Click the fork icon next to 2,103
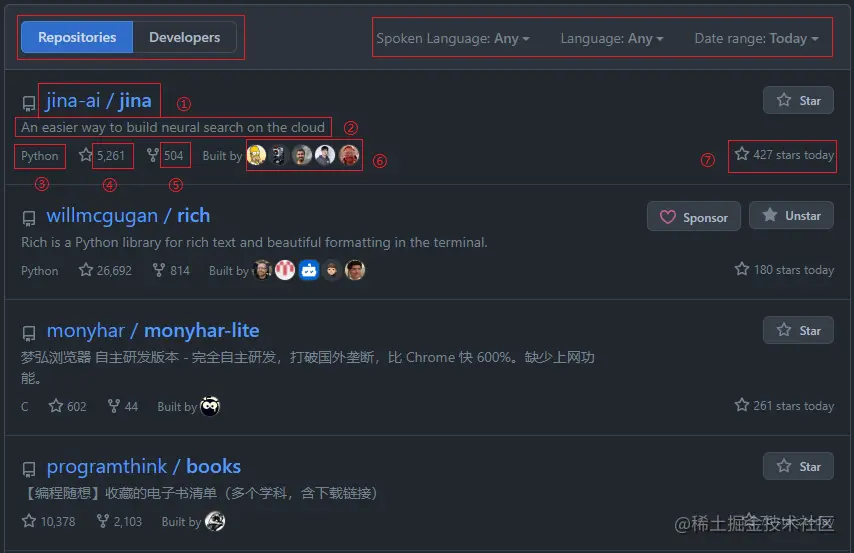The height and width of the screenshot is (553, 854). [x=102, y=521]
